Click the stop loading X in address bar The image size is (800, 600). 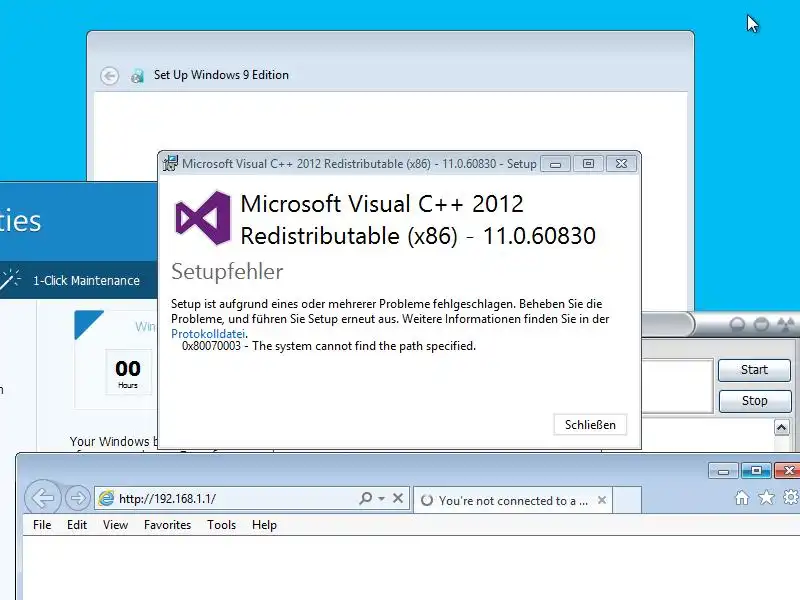click(x=398, y=498)
